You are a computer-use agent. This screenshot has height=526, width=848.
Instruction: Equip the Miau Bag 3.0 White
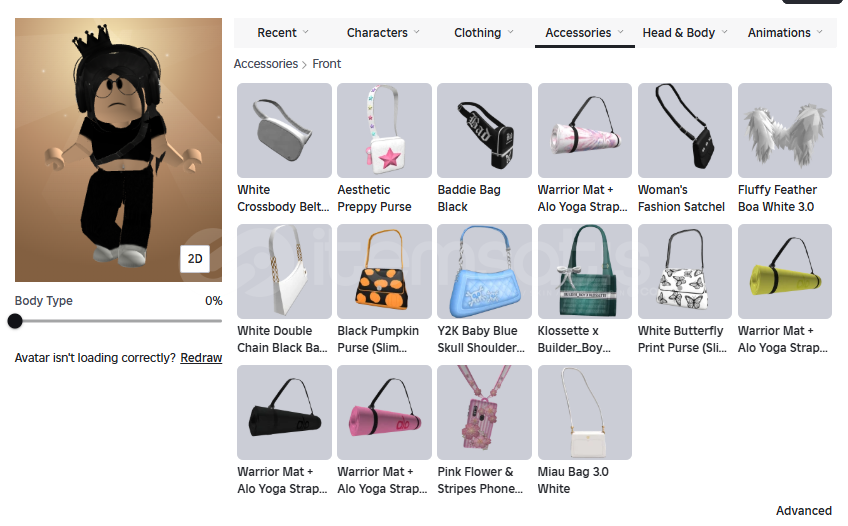tap(585, 412)
